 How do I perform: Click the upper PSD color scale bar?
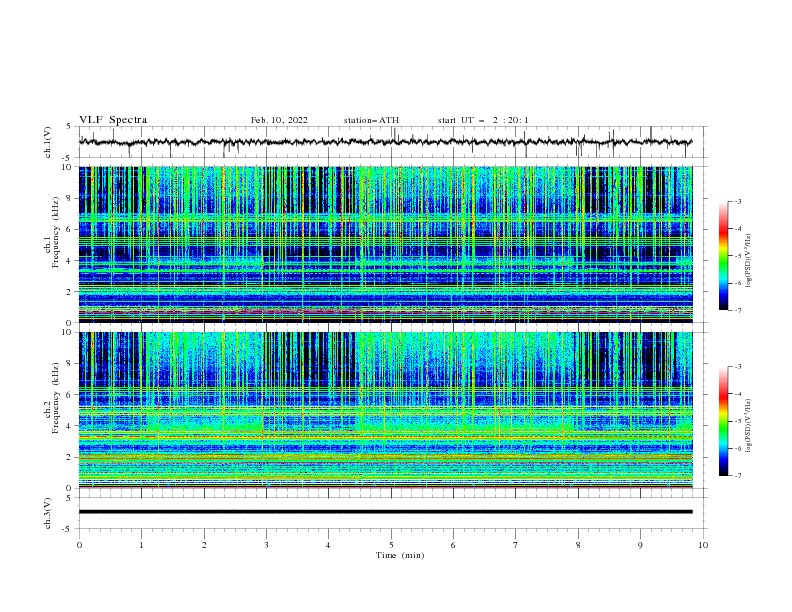click(724, 256)
